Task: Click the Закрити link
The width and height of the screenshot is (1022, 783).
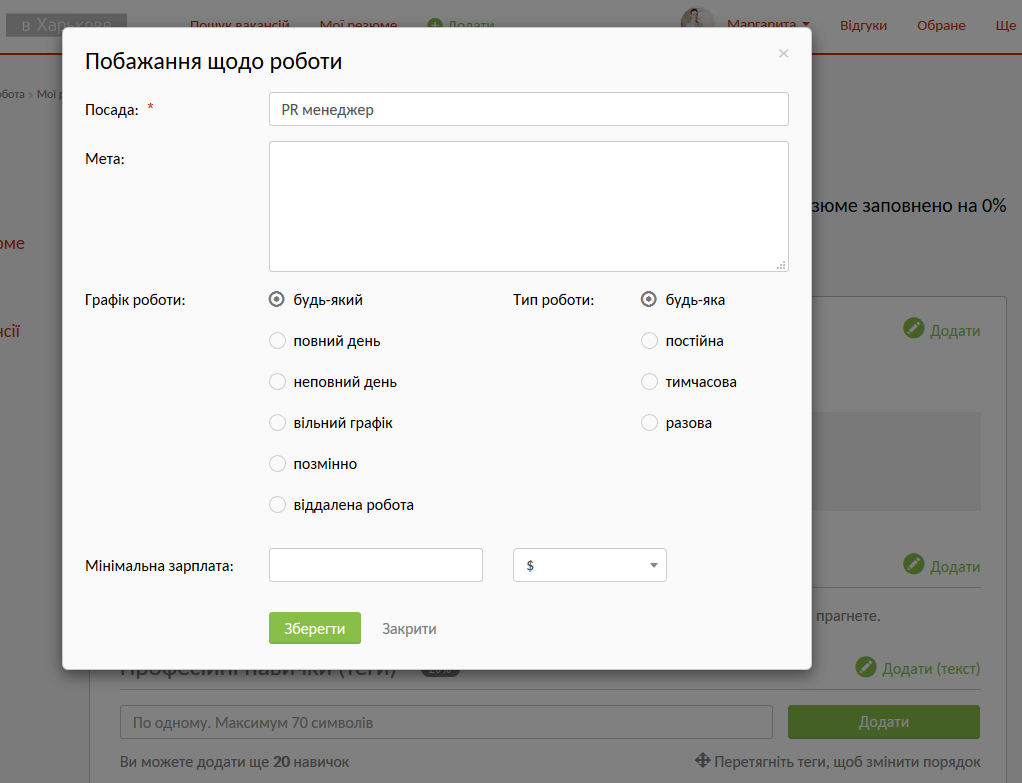Action: 409,629
